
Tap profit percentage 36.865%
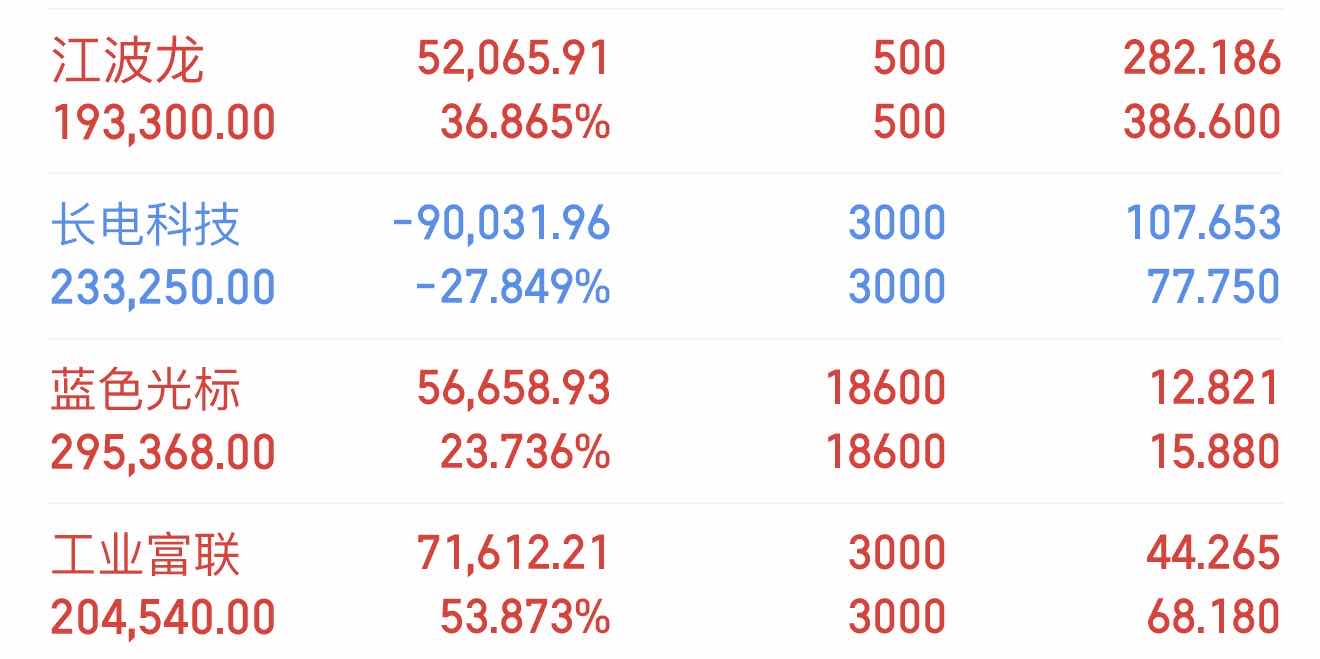pos(525,123)
